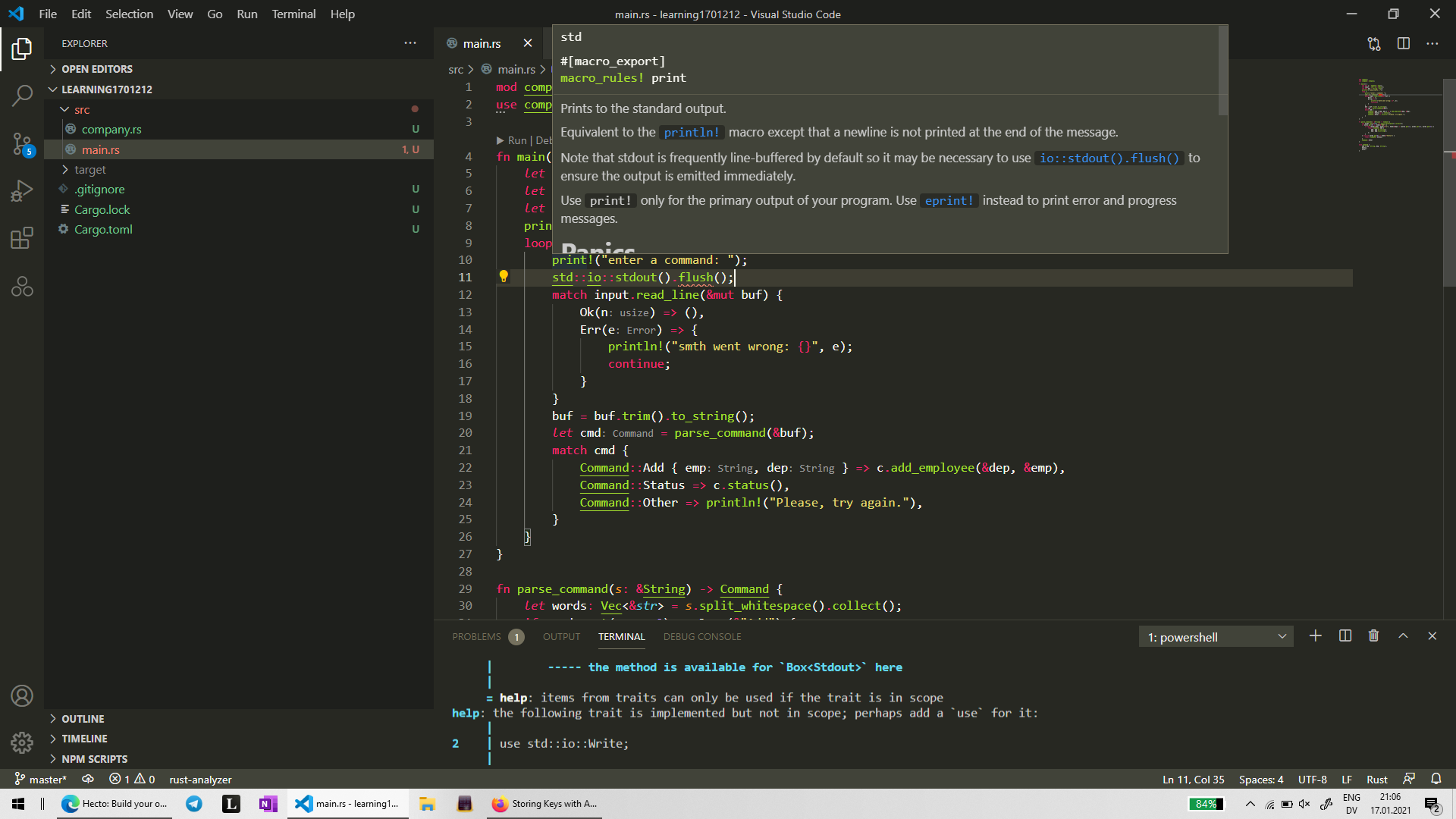Kill the terminal with trash icon

point(1373,636)
